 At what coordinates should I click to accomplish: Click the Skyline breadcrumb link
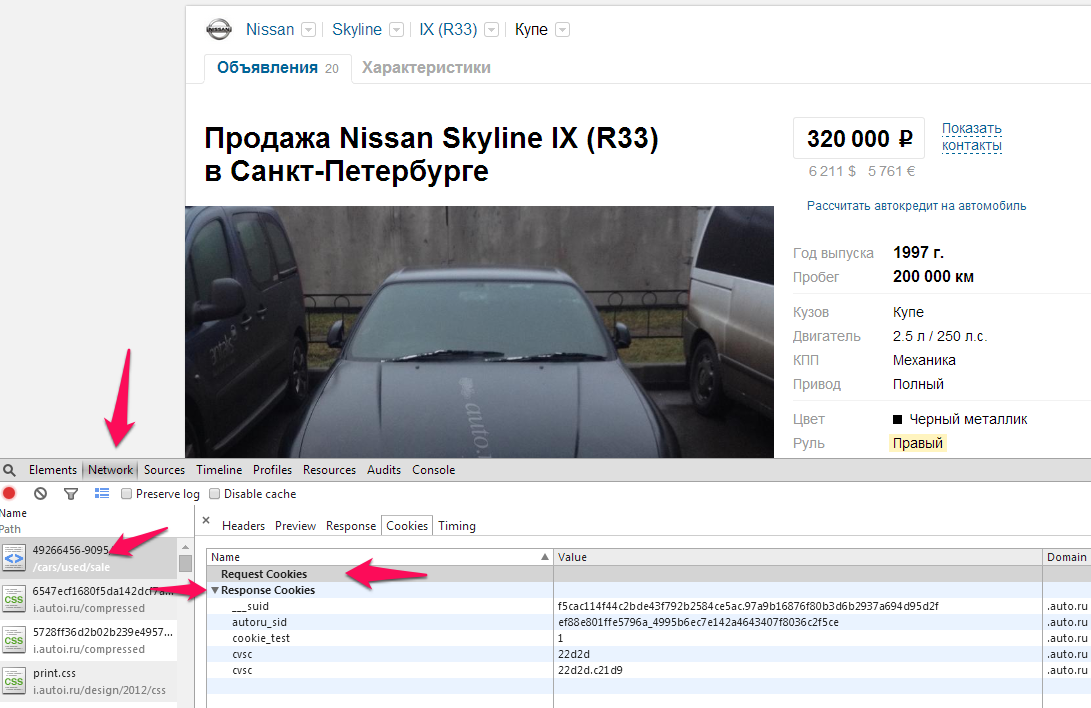[x=357, y=30]
